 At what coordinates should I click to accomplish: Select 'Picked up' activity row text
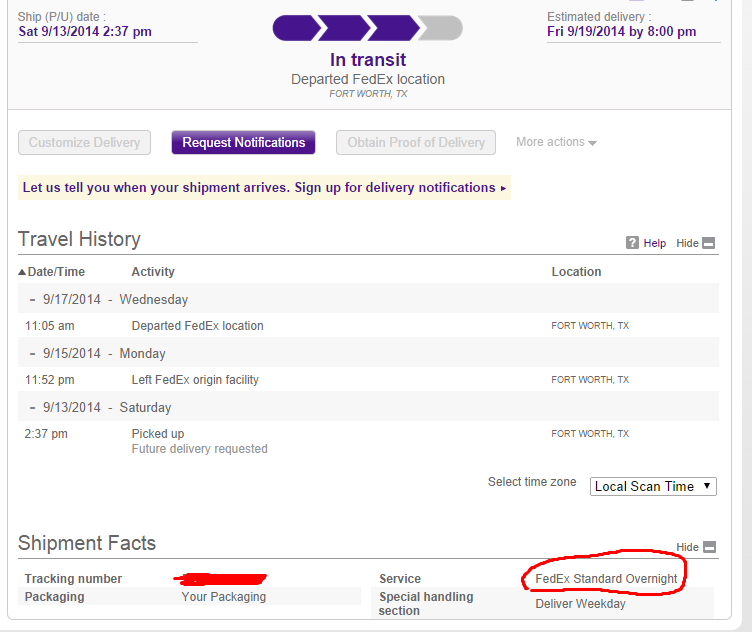[158, 434]
